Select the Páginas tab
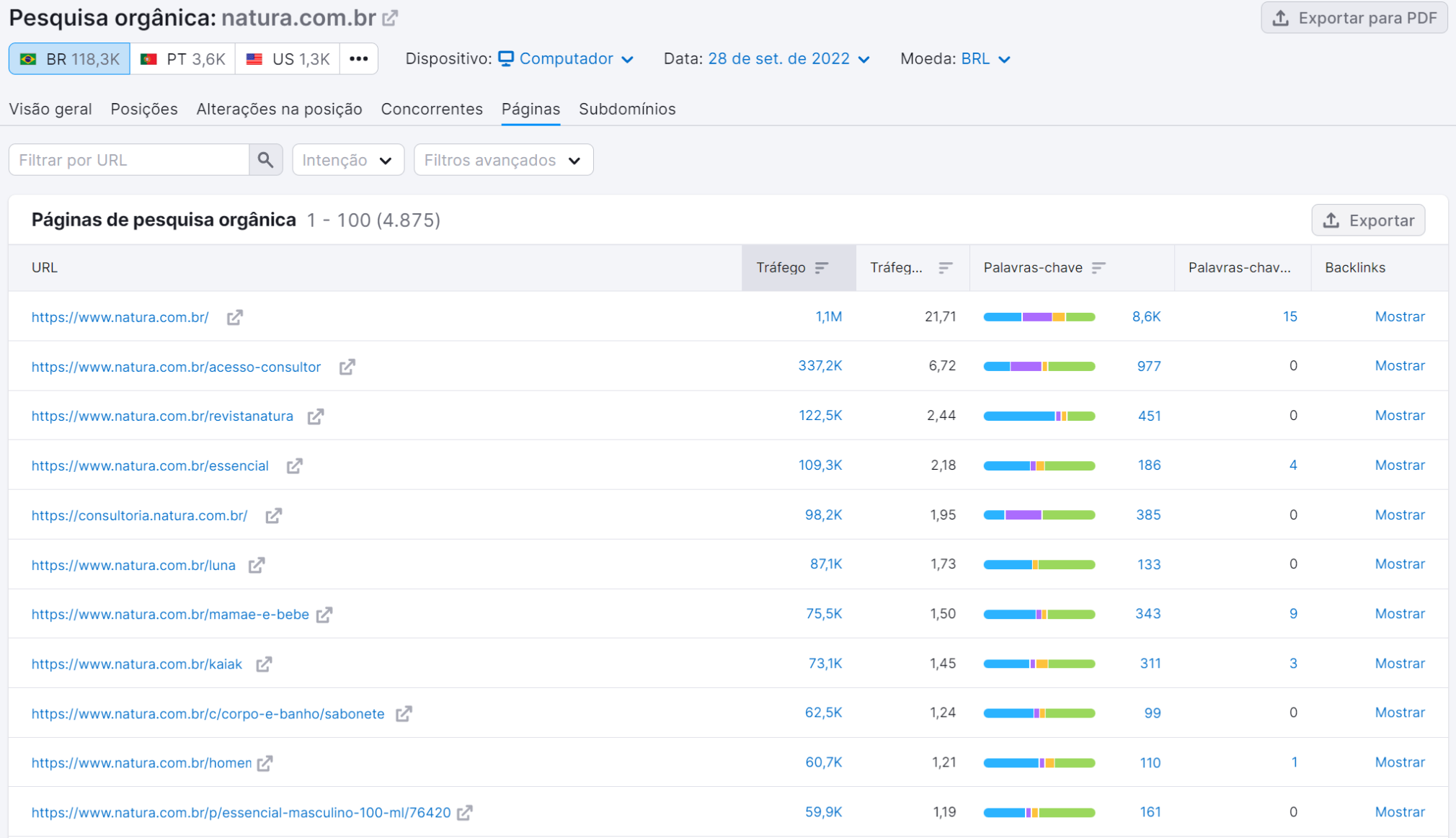 (x=531, y=110)
